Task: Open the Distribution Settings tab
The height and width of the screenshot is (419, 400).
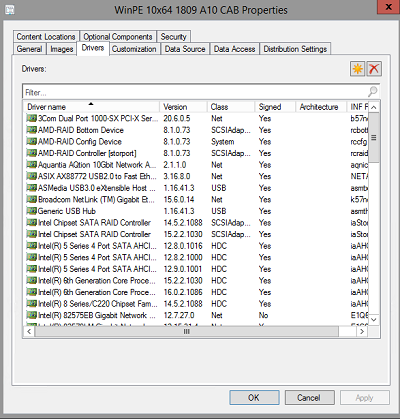Action: tap(295, 49)
